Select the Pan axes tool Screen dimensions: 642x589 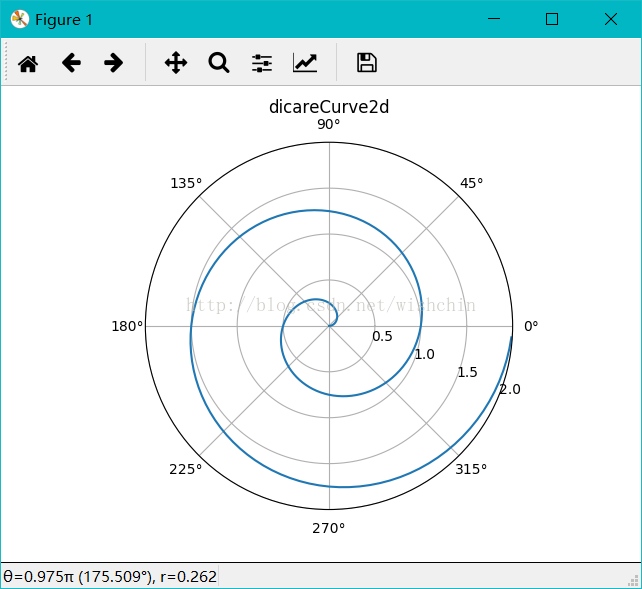[176, 63]
